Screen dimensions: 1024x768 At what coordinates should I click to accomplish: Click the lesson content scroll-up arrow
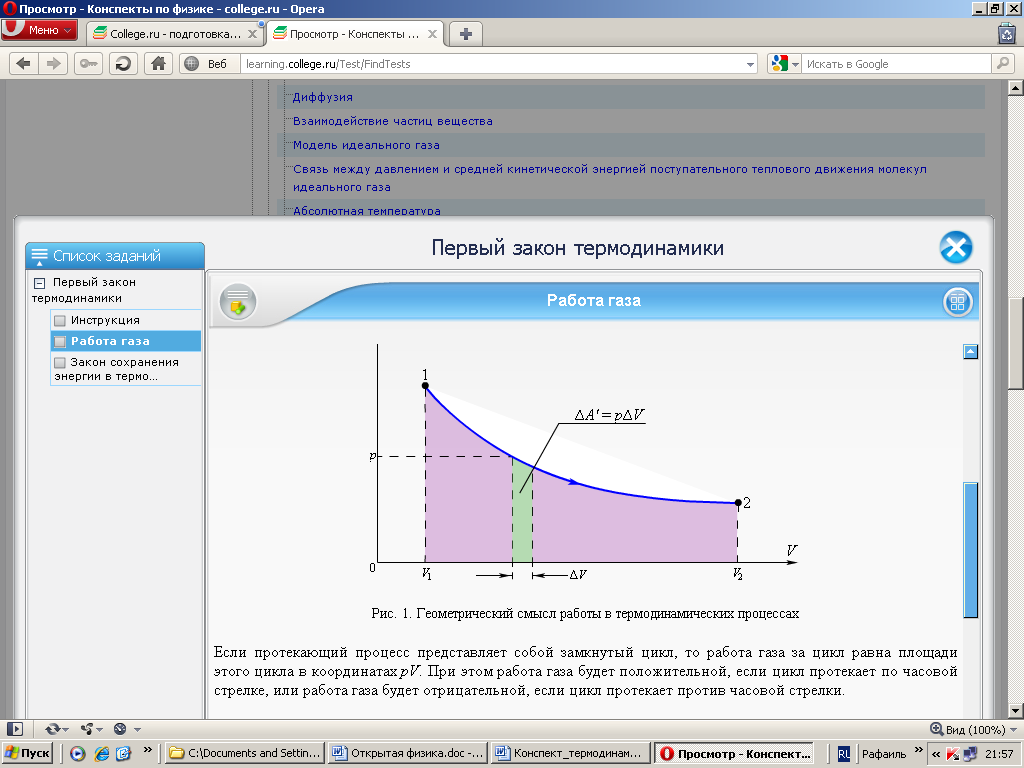coord(970,352)
